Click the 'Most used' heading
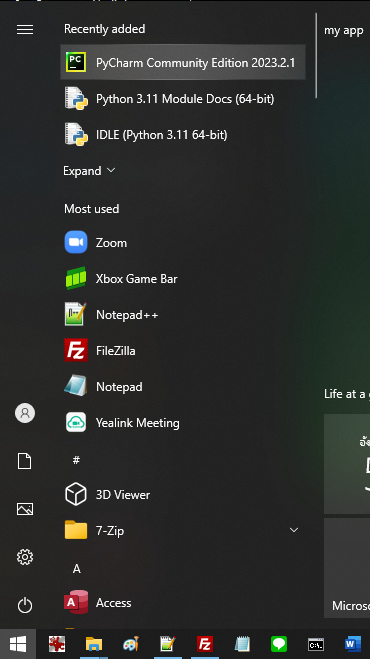This screenshot has height=659, width=370. click(x=91, y=209)
